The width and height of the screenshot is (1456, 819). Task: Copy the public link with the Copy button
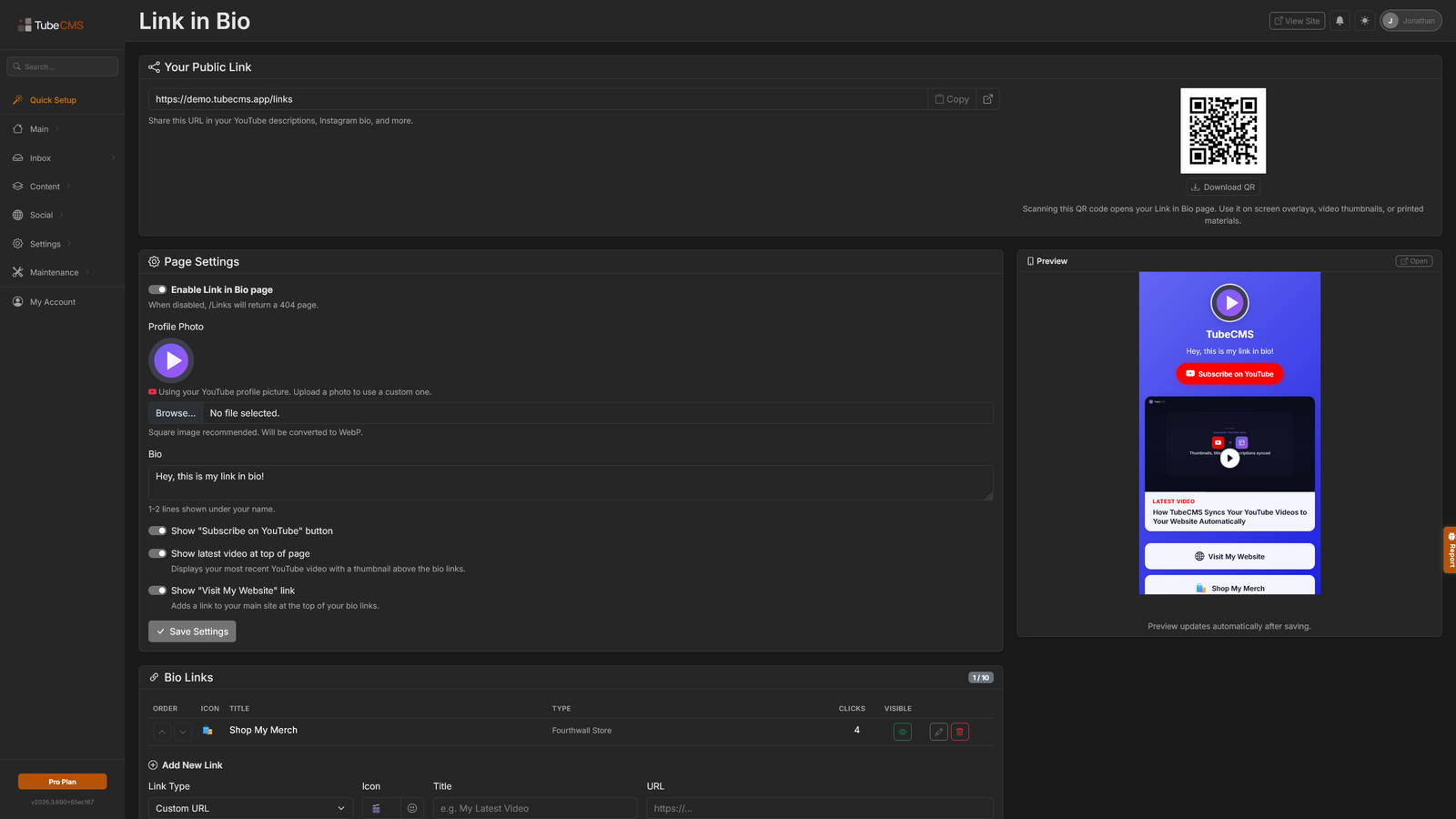pyautogui.click(x=951, y=98)
